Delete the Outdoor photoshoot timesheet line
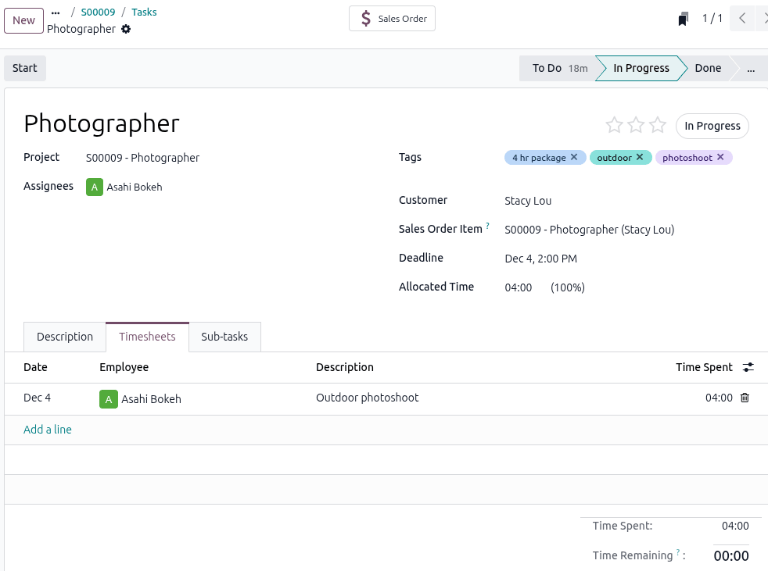This screenshot has height=571, width=768. (744, 398)
